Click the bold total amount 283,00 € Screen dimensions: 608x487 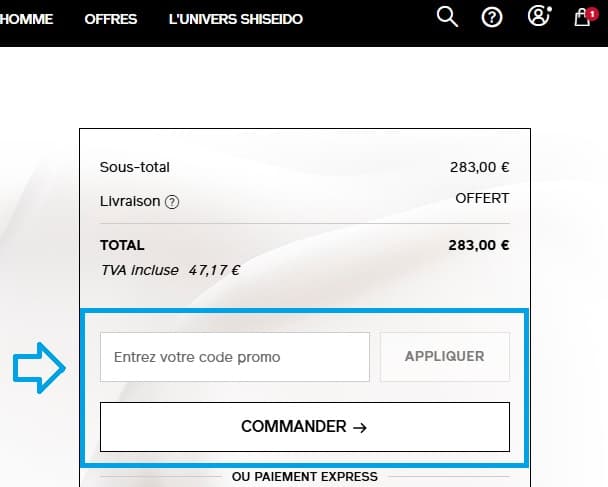coord(479,245)
